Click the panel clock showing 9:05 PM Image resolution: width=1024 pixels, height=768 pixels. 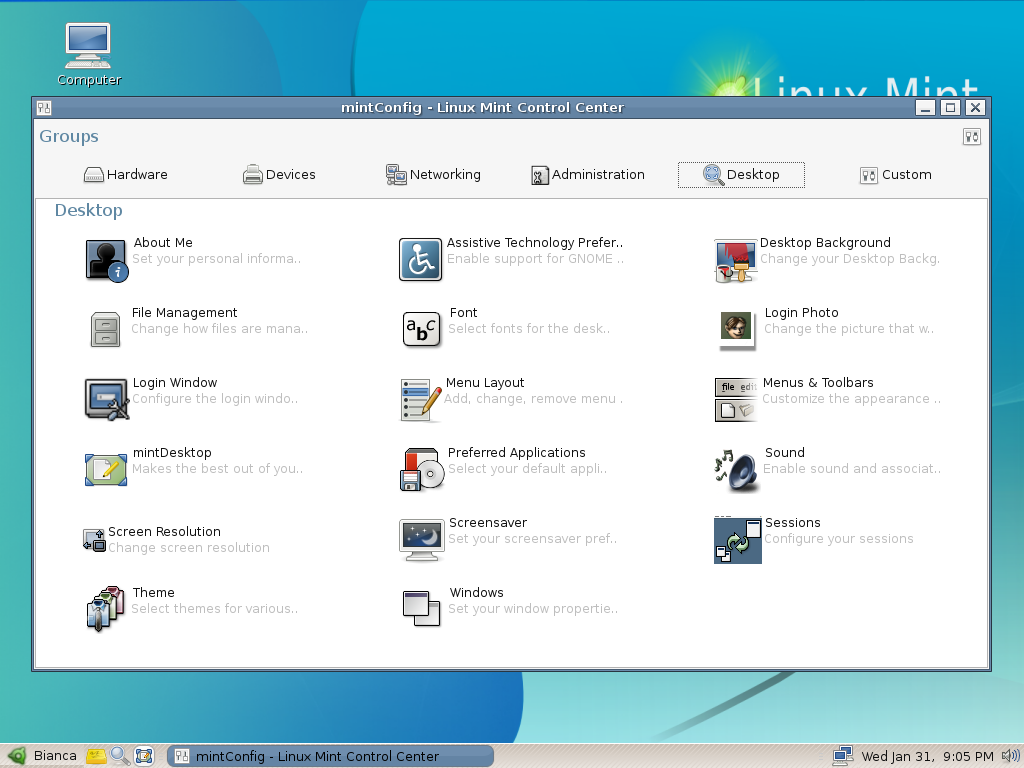coord(927,756)
